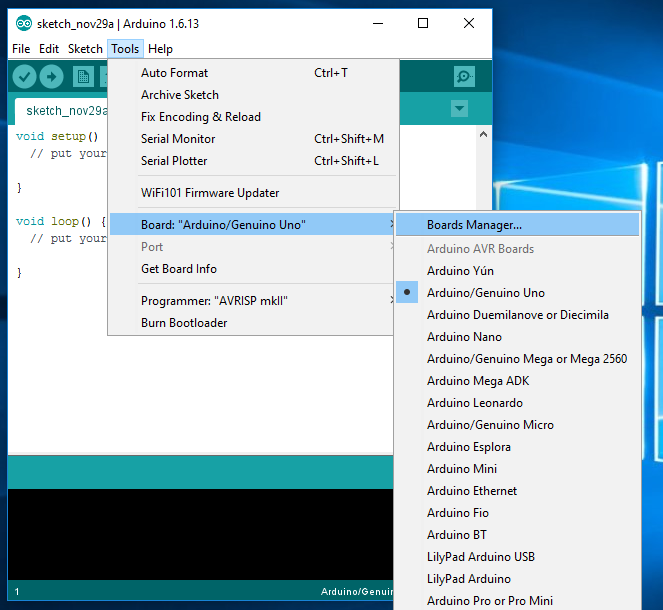663x610 pixels.
Task: Select Arduino BT board
Action: (x=517, y=534)
